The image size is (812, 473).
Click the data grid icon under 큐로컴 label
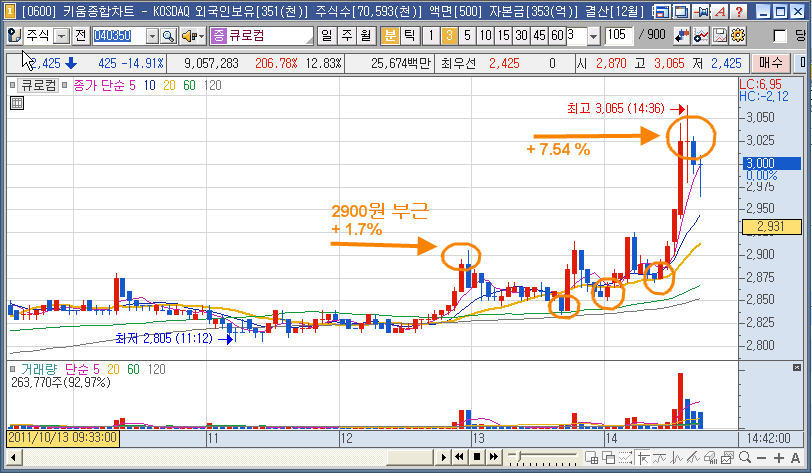pyautogui.click(x=17, y=103)
